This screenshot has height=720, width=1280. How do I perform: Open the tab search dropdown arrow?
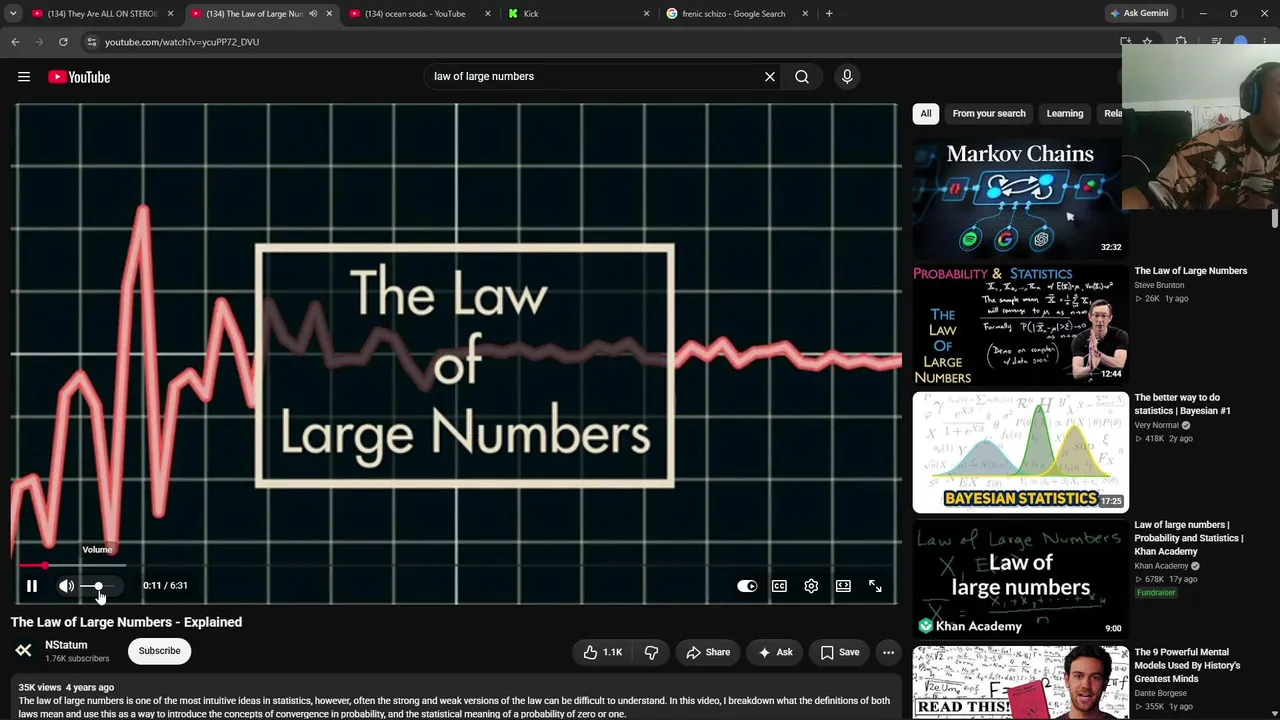pos(13,14)
